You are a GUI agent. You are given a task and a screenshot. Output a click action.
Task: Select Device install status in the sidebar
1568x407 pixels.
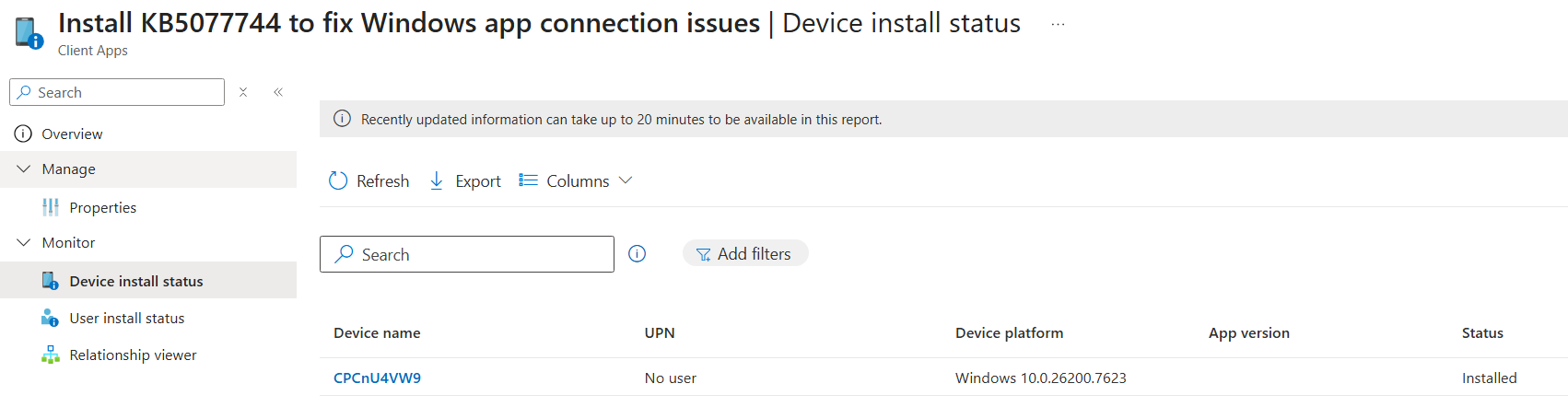135,282
